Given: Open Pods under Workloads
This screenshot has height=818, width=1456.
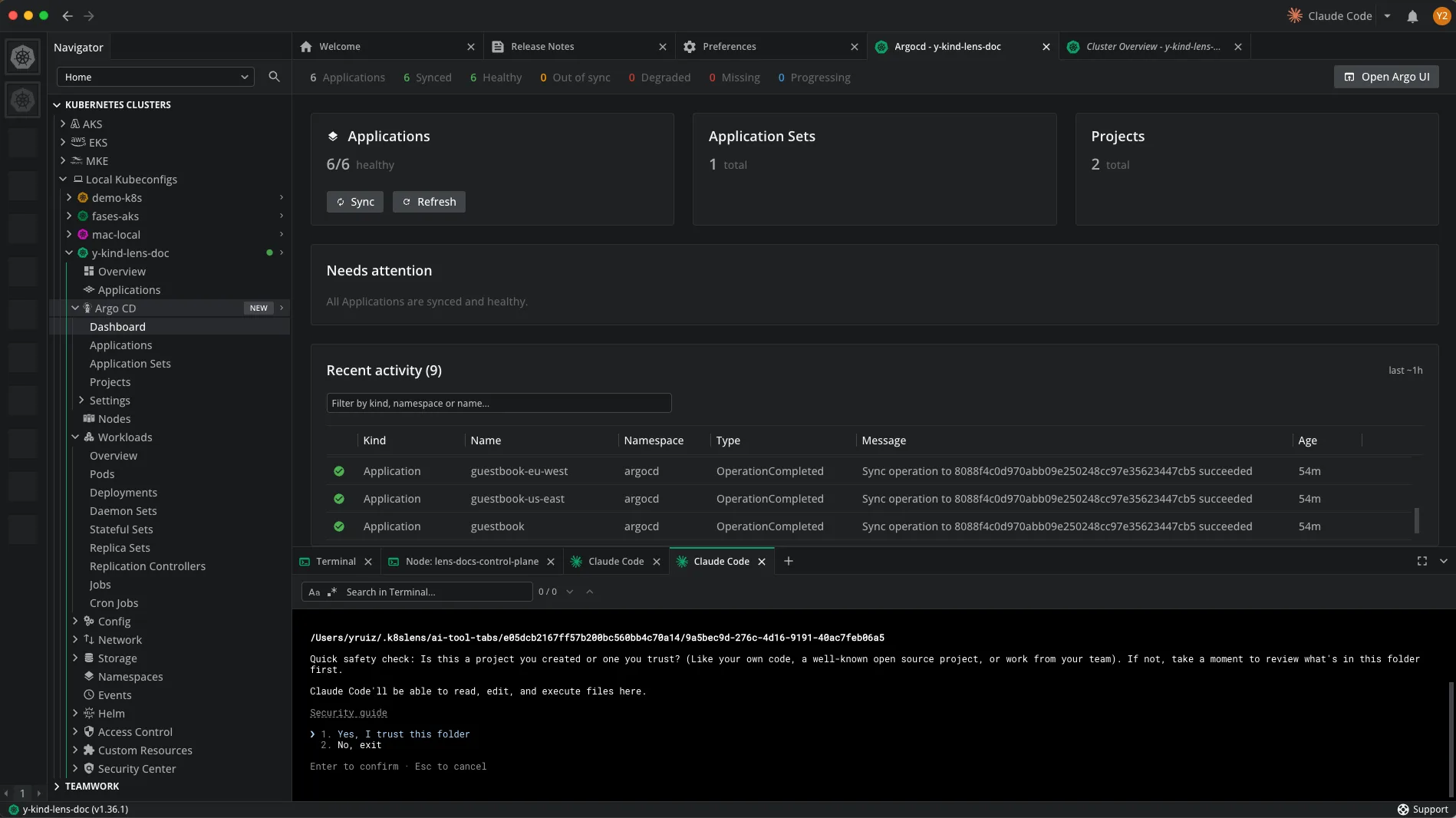Looking at the screenshot, I should (x=102, y=474).
